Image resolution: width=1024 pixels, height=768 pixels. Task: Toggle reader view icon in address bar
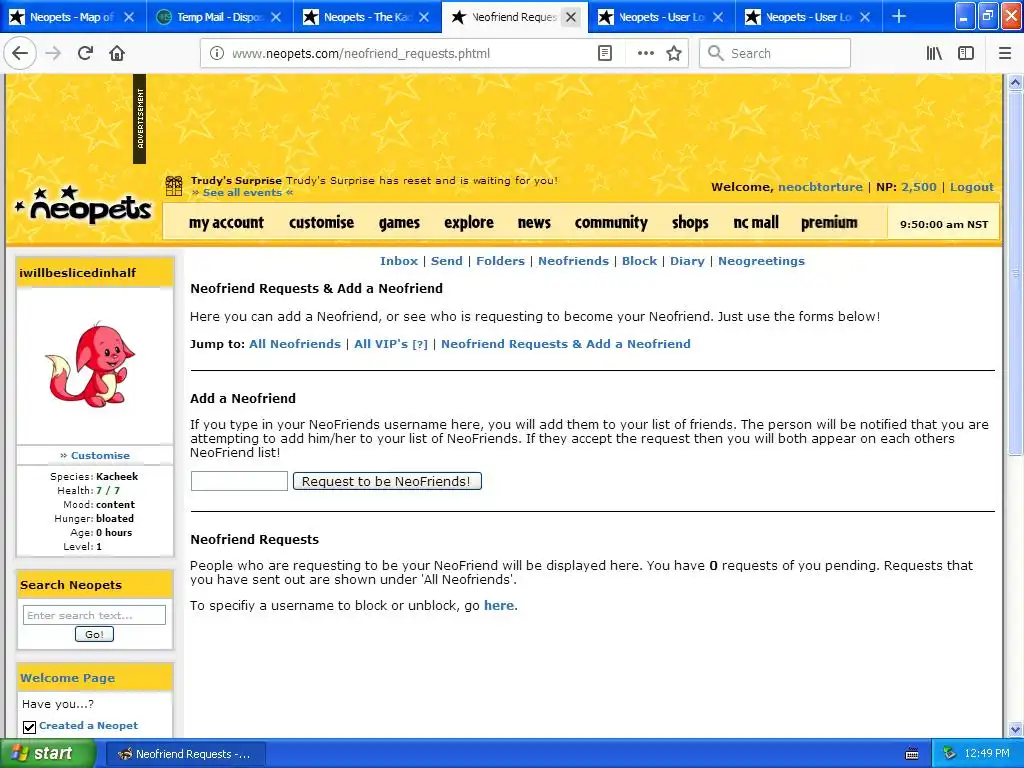coord(605,54)
